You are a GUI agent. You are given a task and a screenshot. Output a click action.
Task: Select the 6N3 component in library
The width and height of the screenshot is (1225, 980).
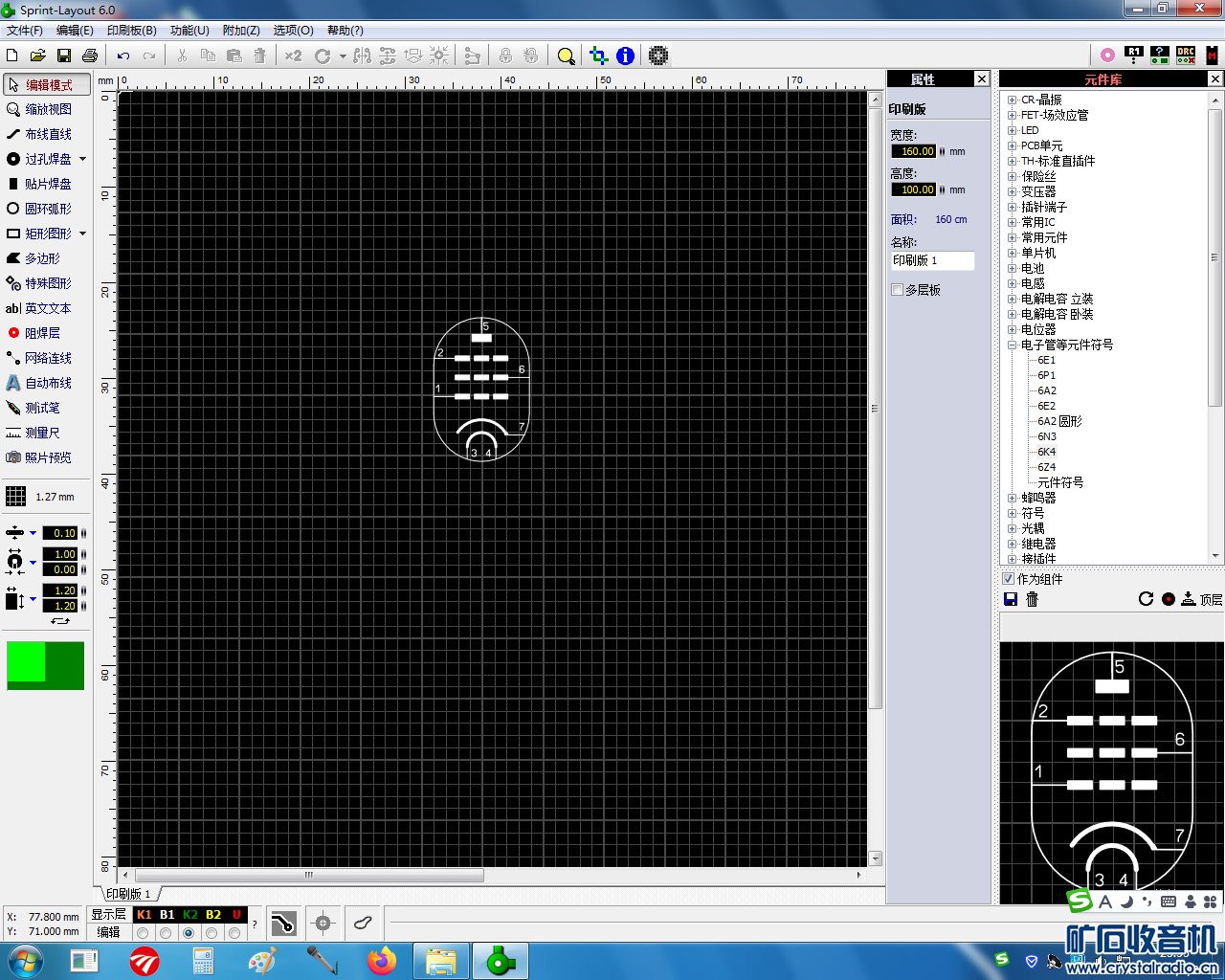pyautogui.click(x=1046, y=436)
